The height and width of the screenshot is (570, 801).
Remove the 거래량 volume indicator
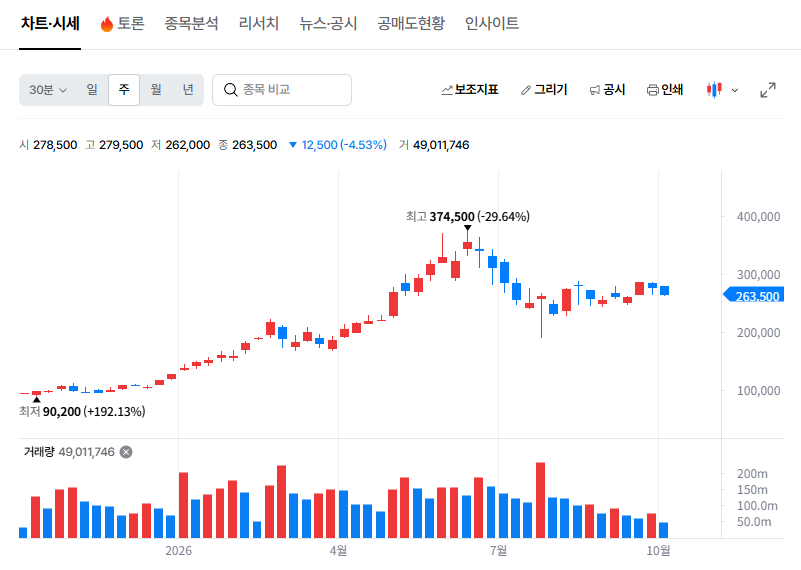(x=126, y=452)
